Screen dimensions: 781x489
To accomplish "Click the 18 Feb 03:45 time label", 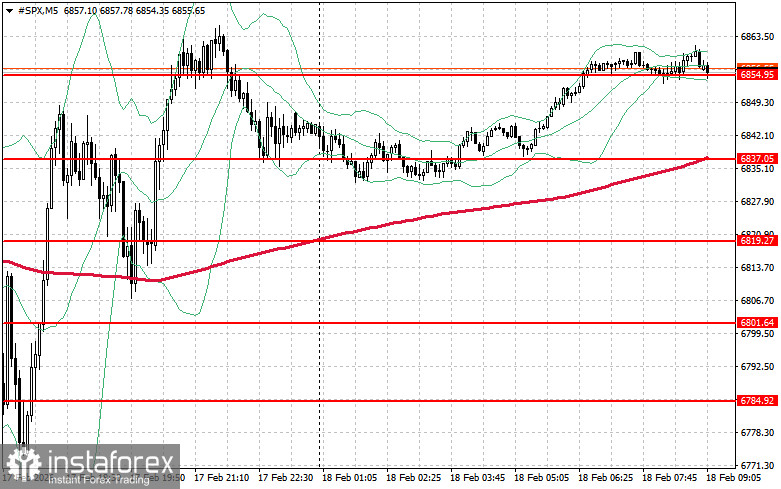I will 478,478.
